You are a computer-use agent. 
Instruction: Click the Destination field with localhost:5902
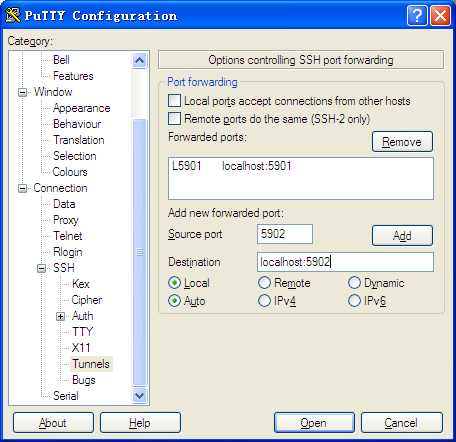[345, 262]
